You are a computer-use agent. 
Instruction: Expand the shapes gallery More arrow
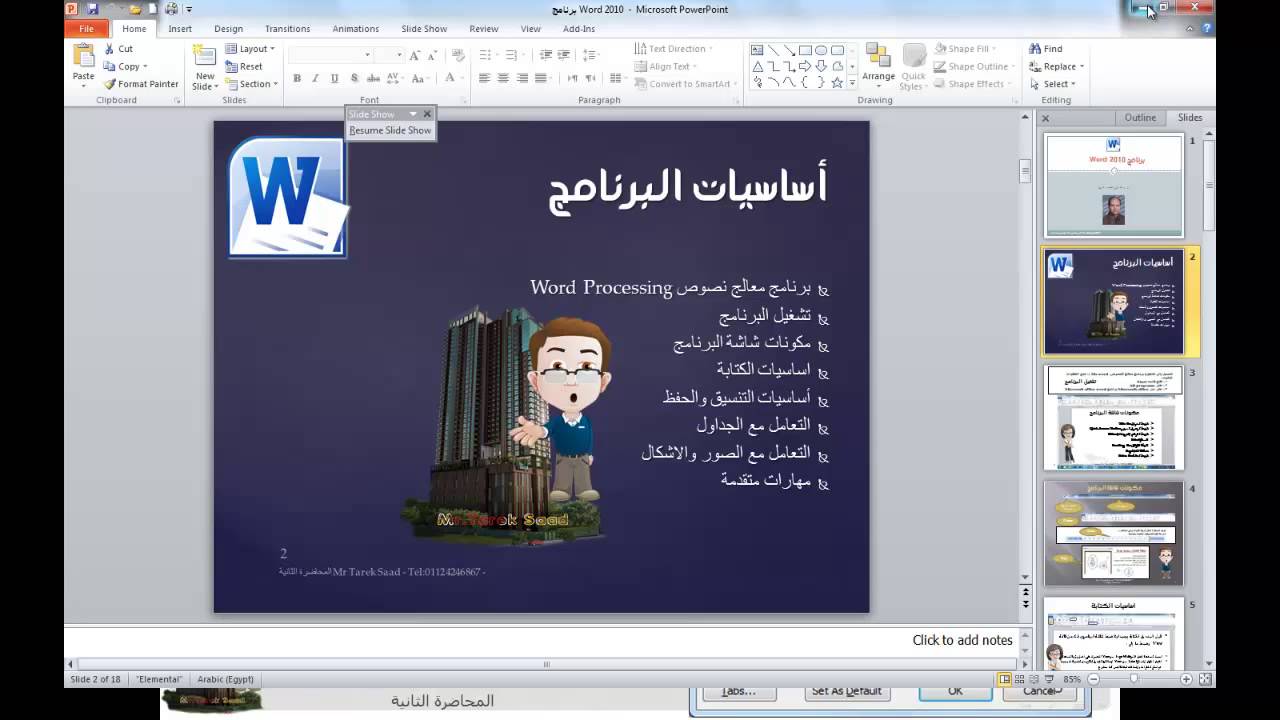[852, 83]
